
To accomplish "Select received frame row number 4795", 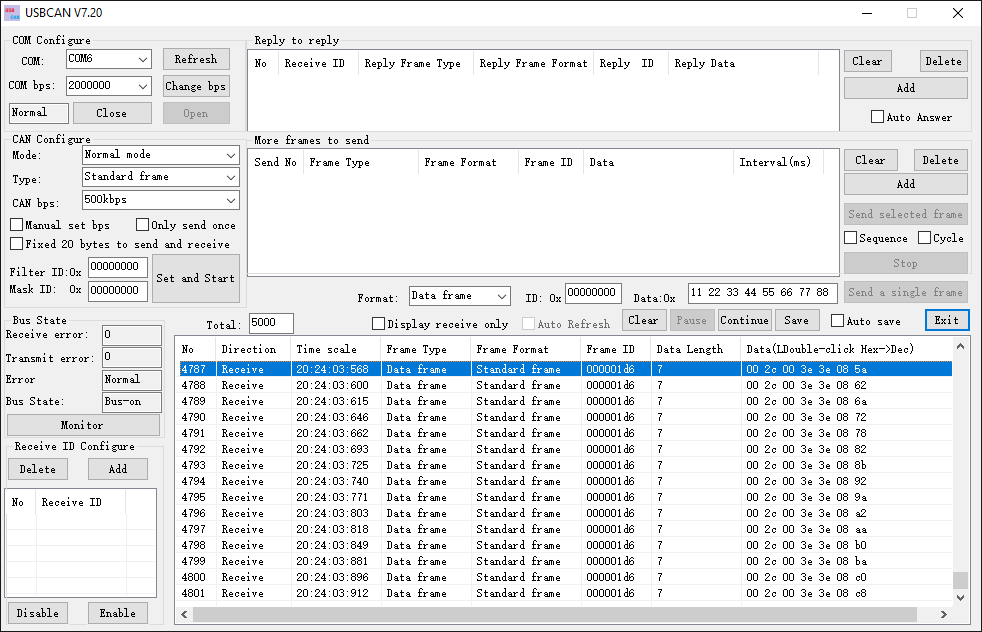I will pyautogui.click(x=400, y=497).
